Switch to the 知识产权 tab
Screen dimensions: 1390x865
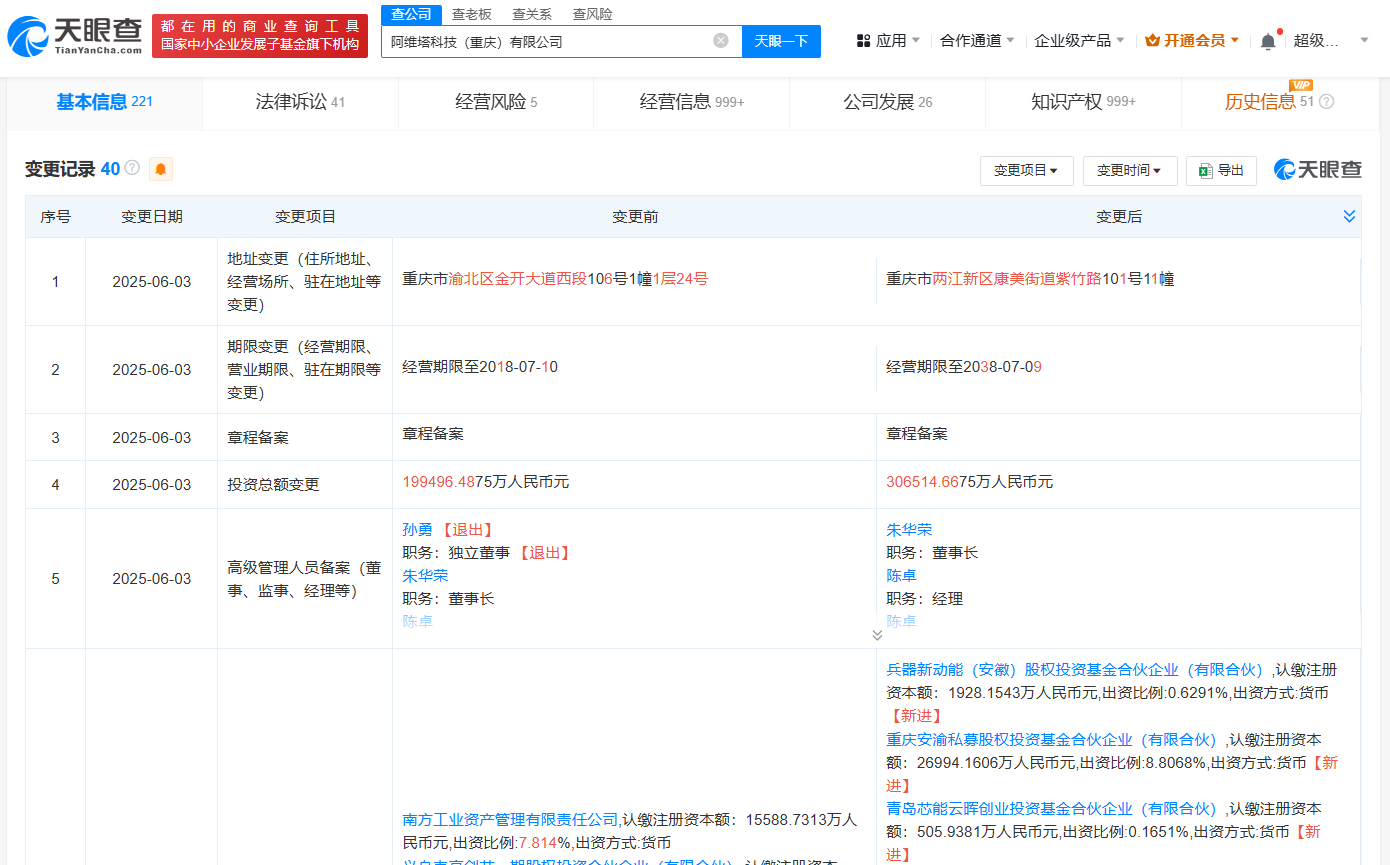(1082, 102)
